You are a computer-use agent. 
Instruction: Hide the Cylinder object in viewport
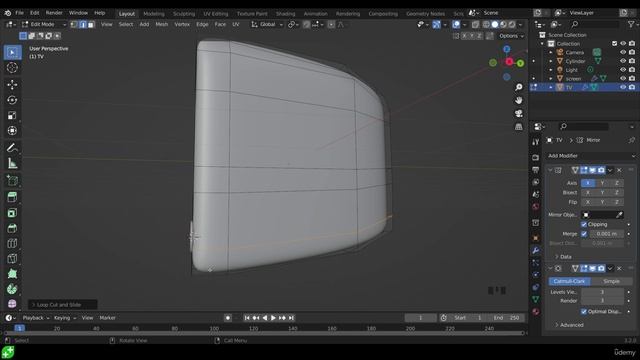click(623, 61)
